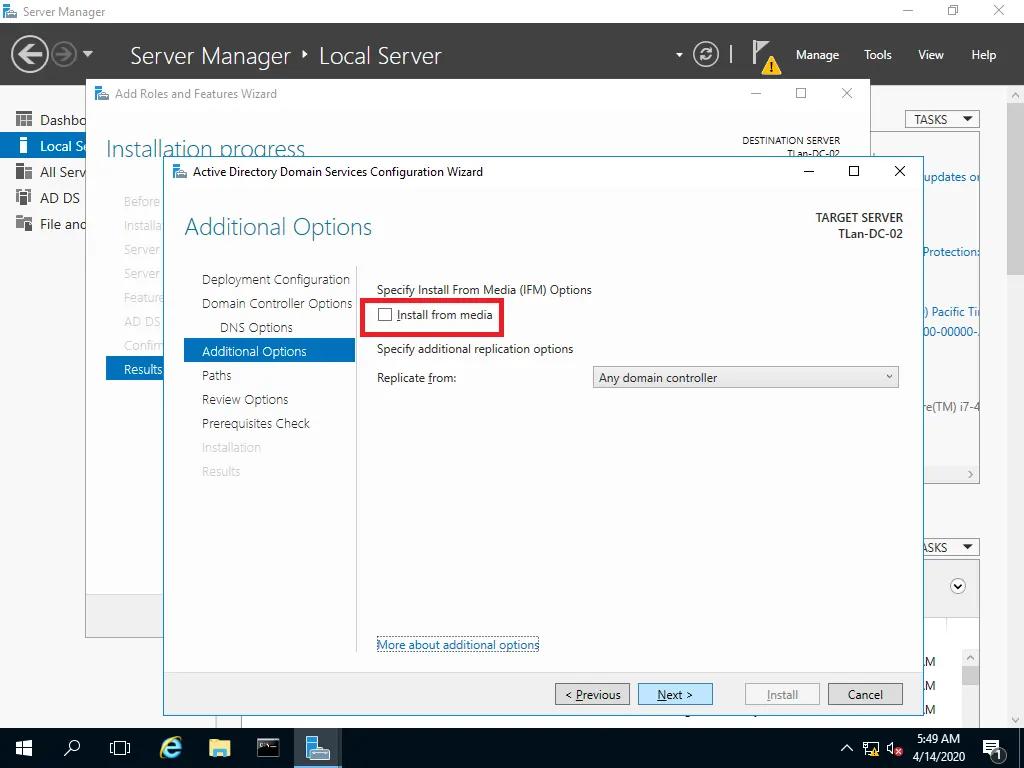1024x768 pixels.
Task: Maximize the AD DS Configuration Wizard window
Action: pos(854,171)
